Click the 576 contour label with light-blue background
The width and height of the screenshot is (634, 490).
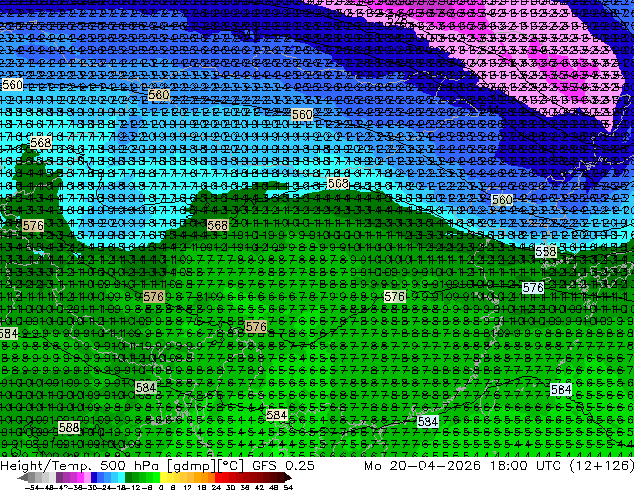click(533, 287)
